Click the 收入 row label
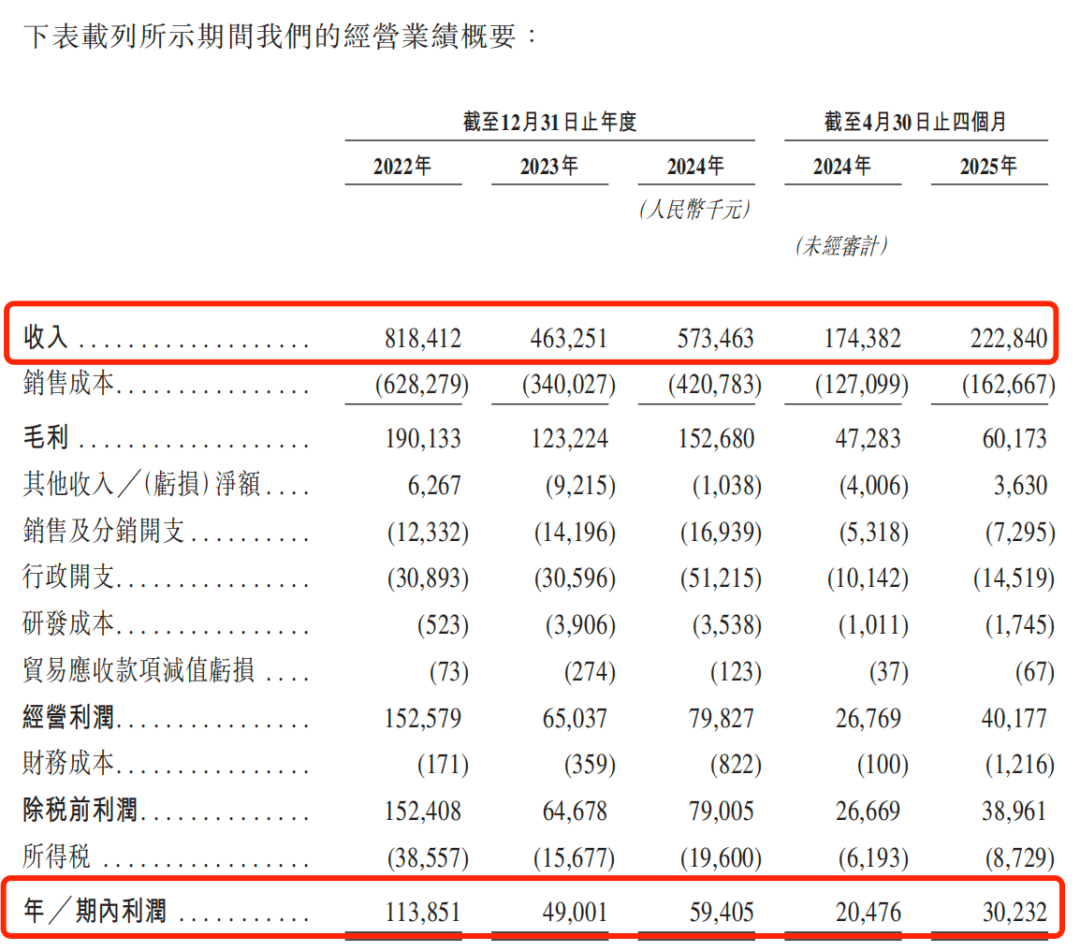1080x951 pixels. 46,339
